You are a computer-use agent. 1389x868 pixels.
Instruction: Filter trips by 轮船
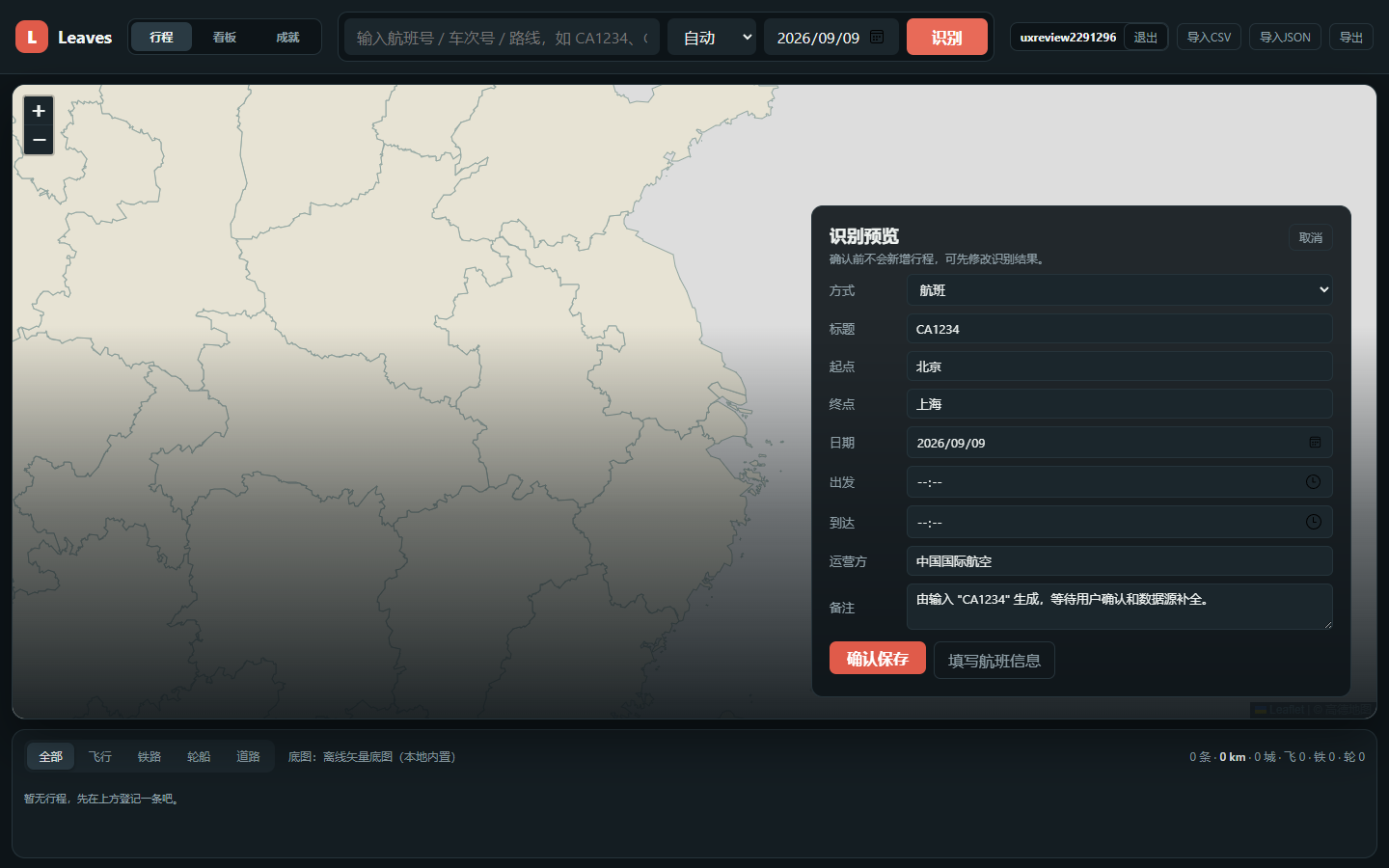pos(199,757)
